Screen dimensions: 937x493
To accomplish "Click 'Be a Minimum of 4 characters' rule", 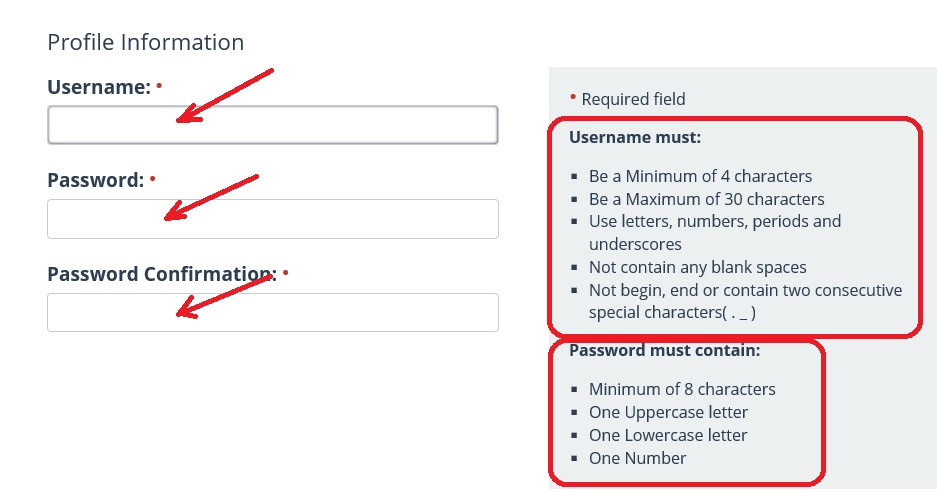I will 700,176.
